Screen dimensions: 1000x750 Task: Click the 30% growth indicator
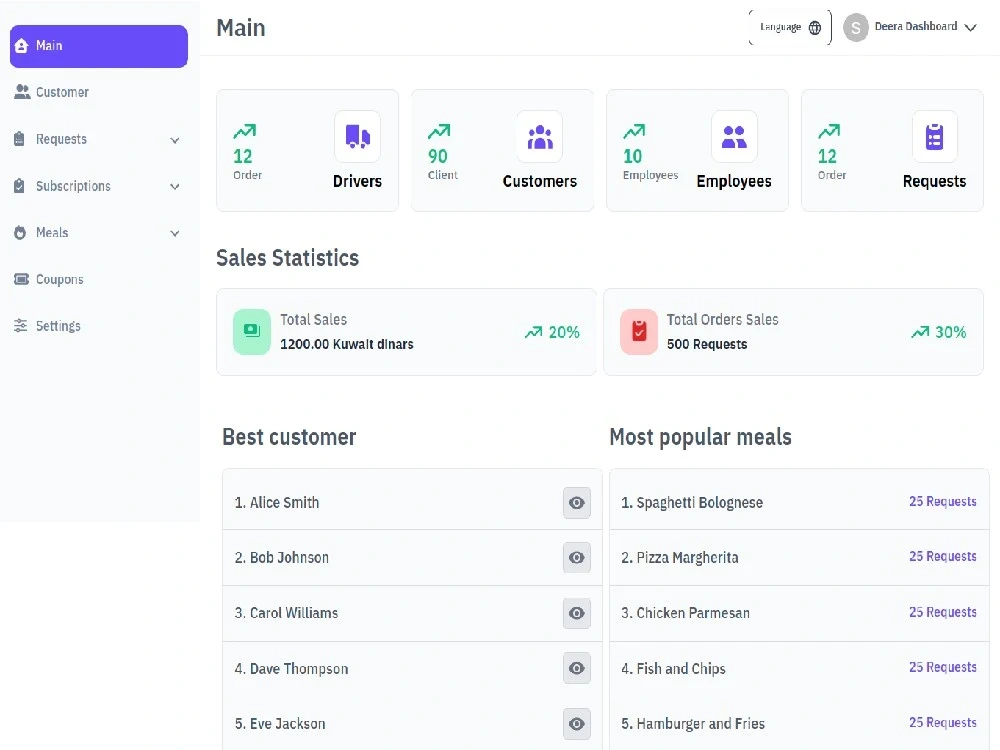point(938,331)
